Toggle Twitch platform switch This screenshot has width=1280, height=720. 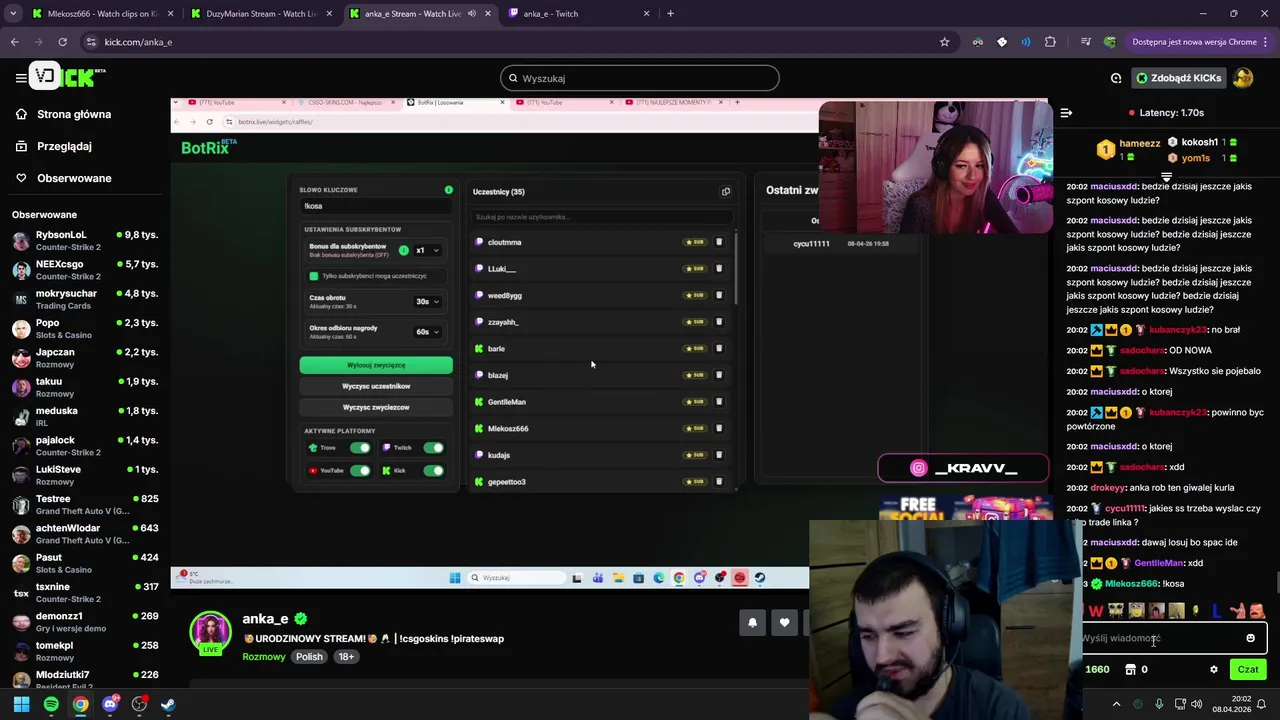coord(433,448)
